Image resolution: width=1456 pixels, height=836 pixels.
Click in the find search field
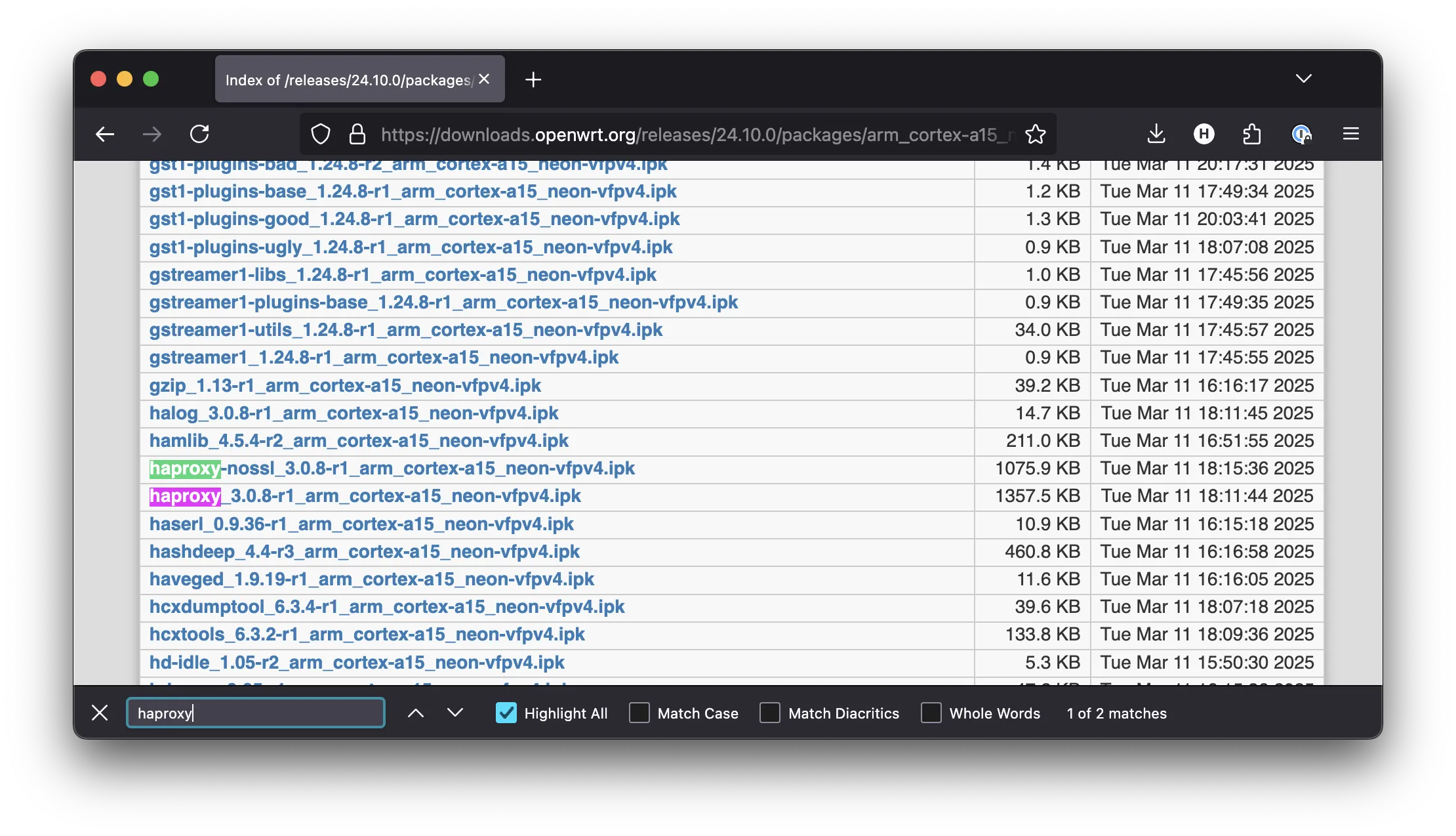coord(256,713)
